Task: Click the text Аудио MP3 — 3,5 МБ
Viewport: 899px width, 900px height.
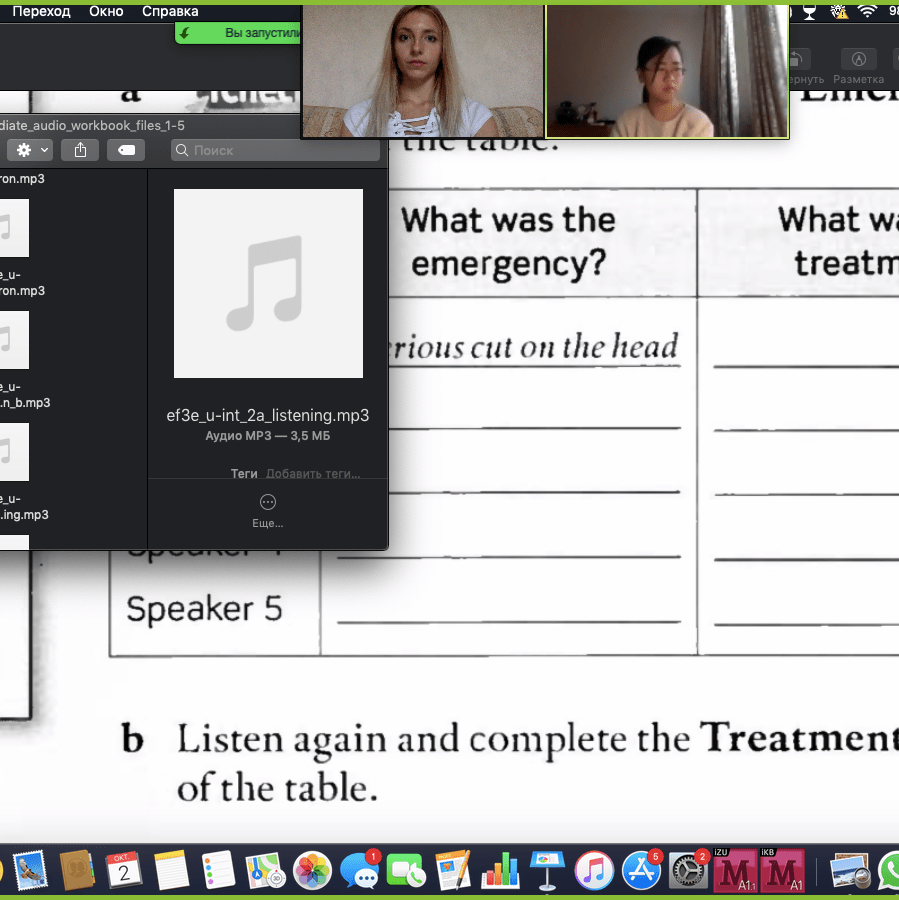Action: tap(268, 436)
